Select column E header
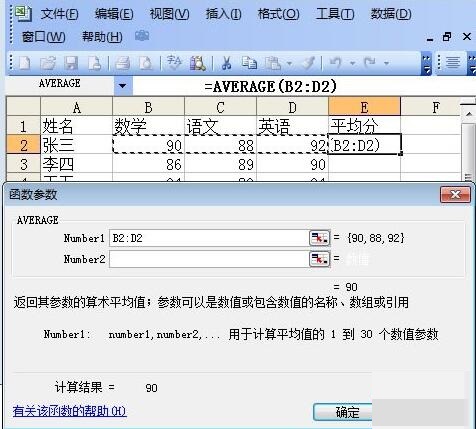 (x=364, y=107)
